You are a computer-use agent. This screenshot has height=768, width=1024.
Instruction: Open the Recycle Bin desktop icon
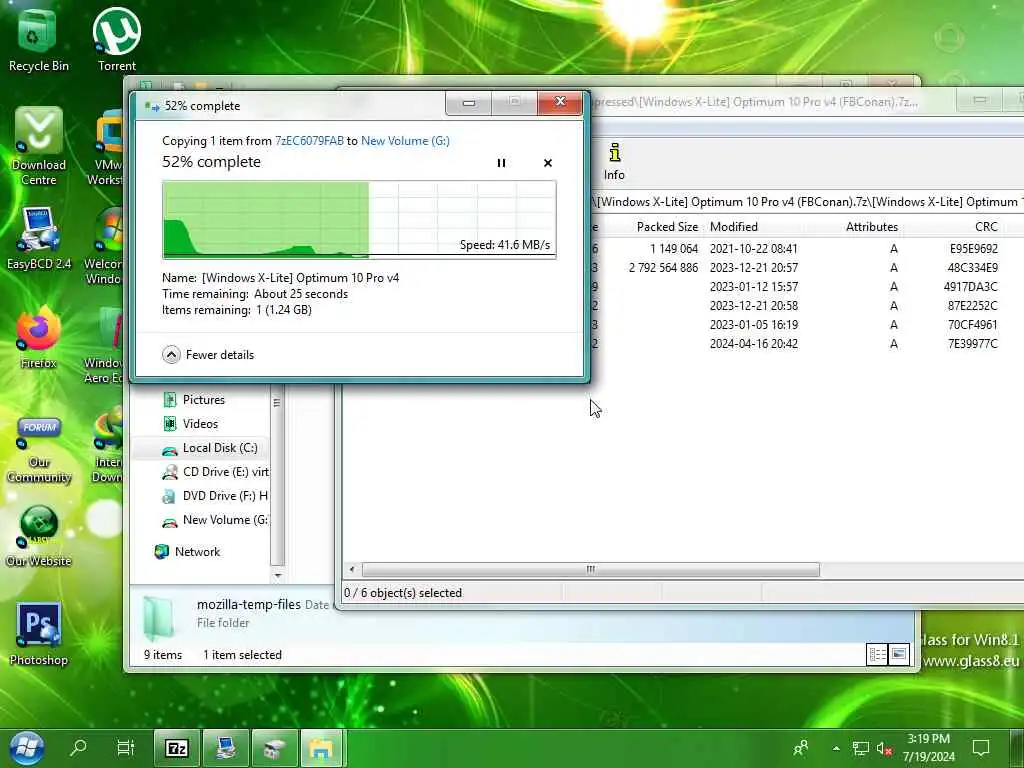coord(38,39)
